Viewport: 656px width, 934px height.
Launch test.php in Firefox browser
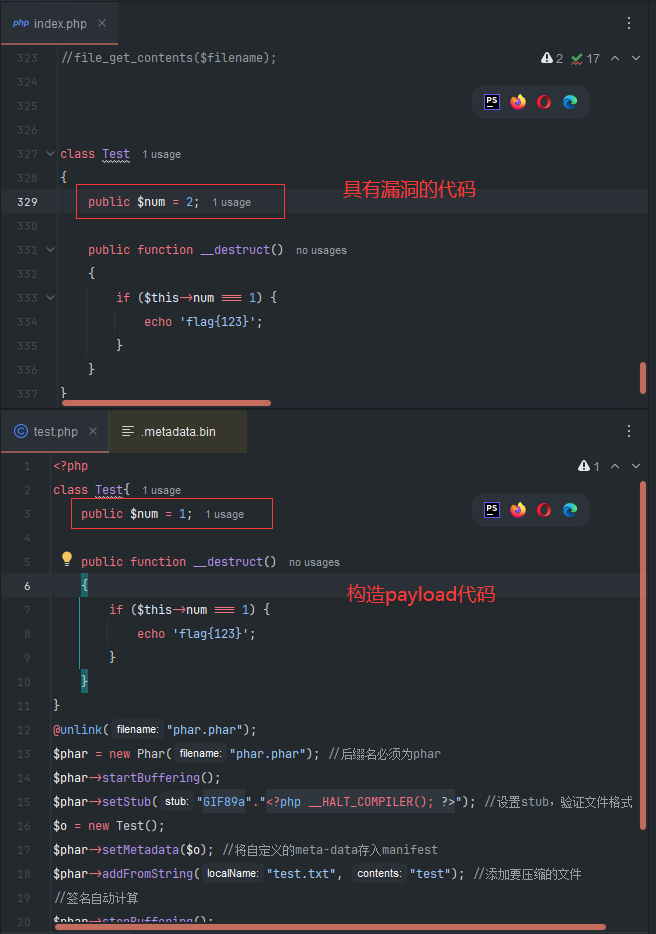tap(518, 510)
